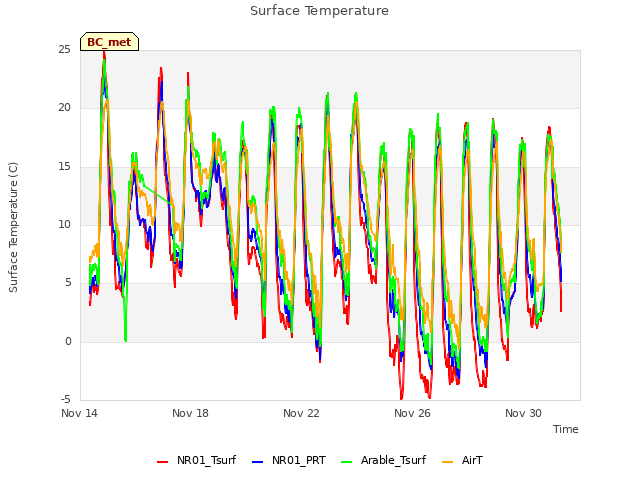The image size is (640, 480).
Task: Click the Nov 30 x-axis tick label
Action: pyautogui.click(x=523, y=413)
